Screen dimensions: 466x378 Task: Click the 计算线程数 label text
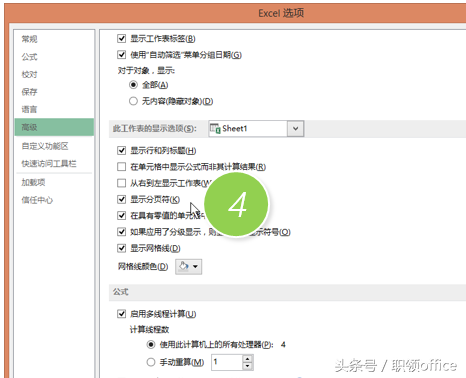[149, 330]
